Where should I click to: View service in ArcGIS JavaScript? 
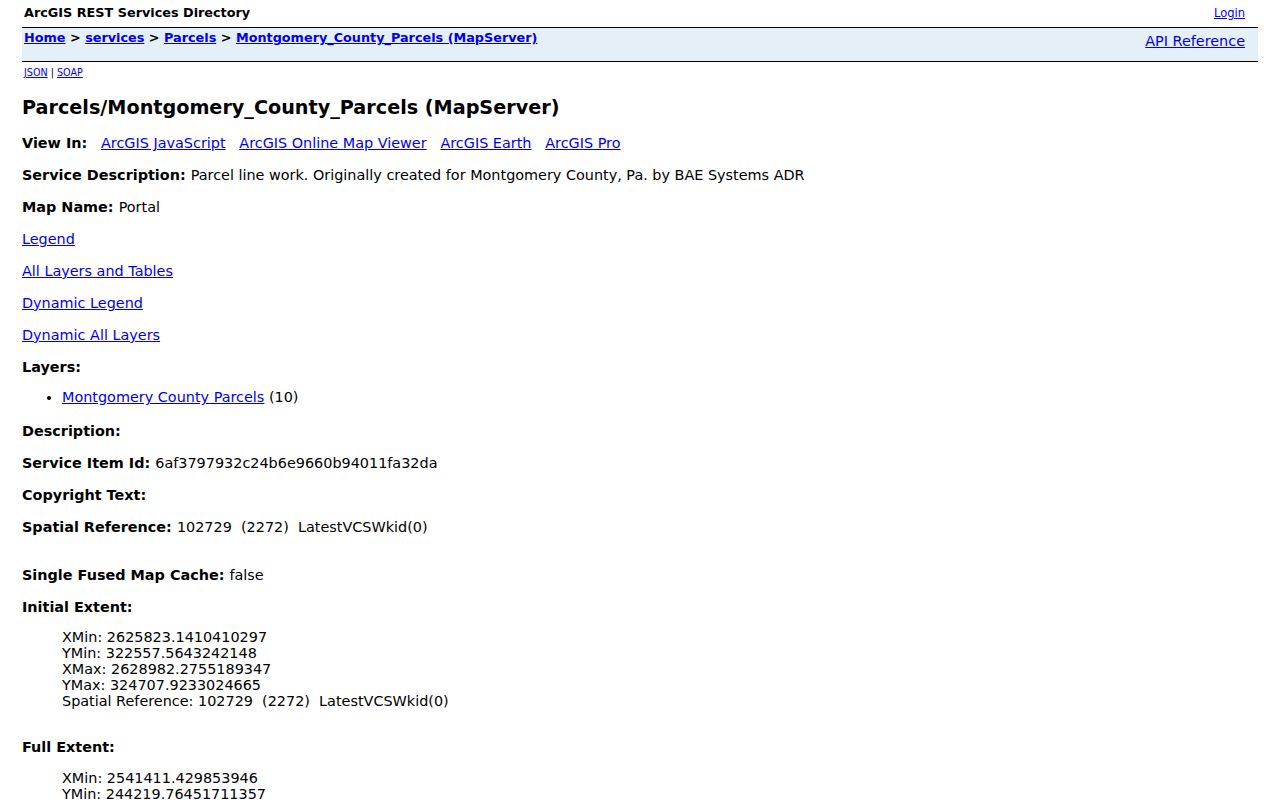coord(163,143)
